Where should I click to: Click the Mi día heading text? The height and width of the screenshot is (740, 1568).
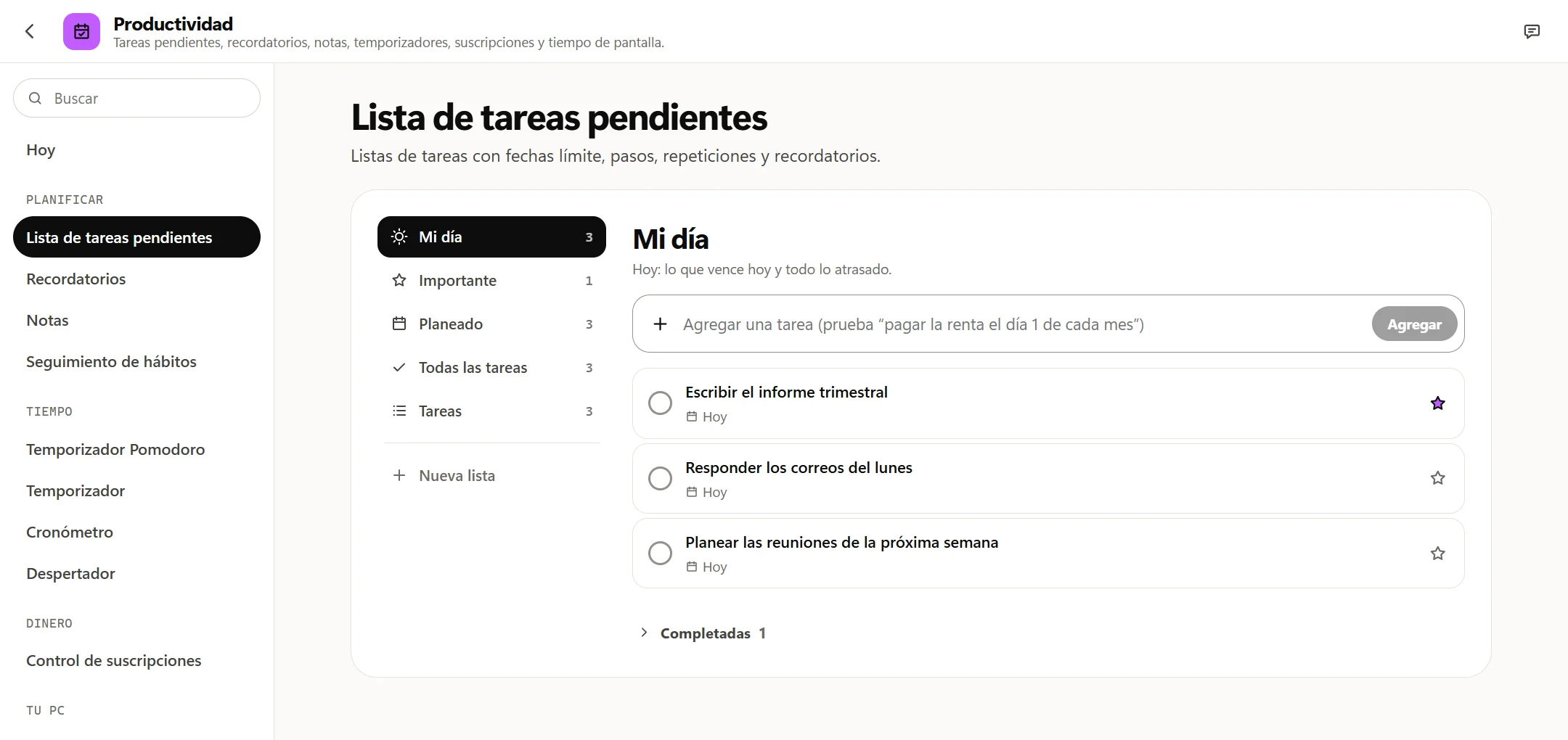click(671, 239)
